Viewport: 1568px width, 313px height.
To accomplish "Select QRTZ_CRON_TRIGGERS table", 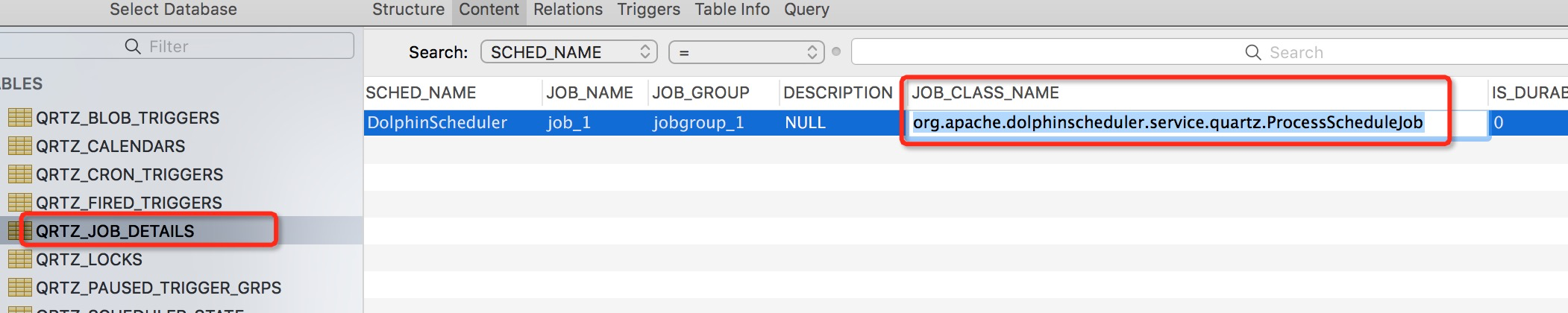I will tap(130, 174).
